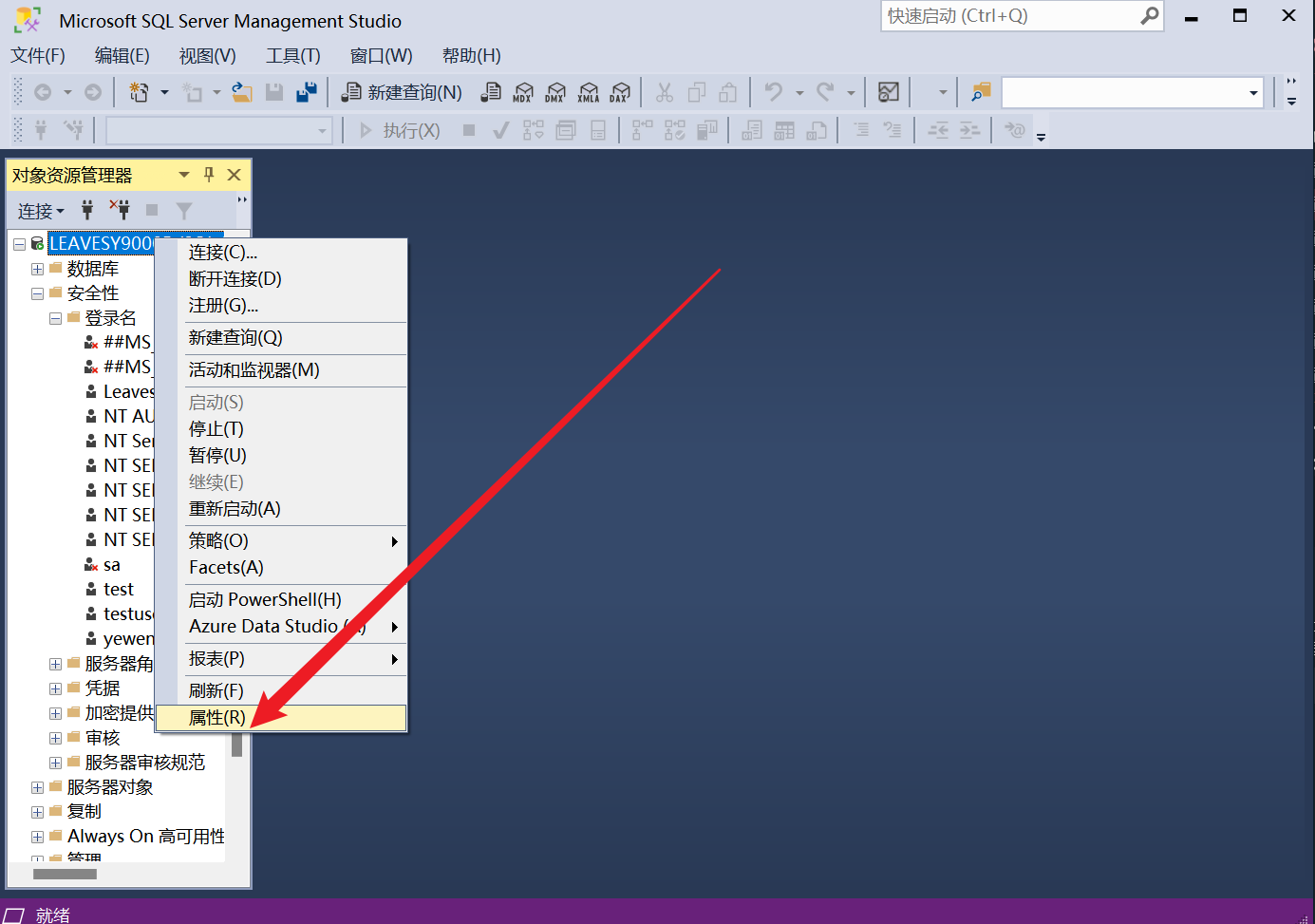Viewport: 1315px width, 924px height.
Task: Open the 帮助(H) menu
Action: [x=472, y=55]
